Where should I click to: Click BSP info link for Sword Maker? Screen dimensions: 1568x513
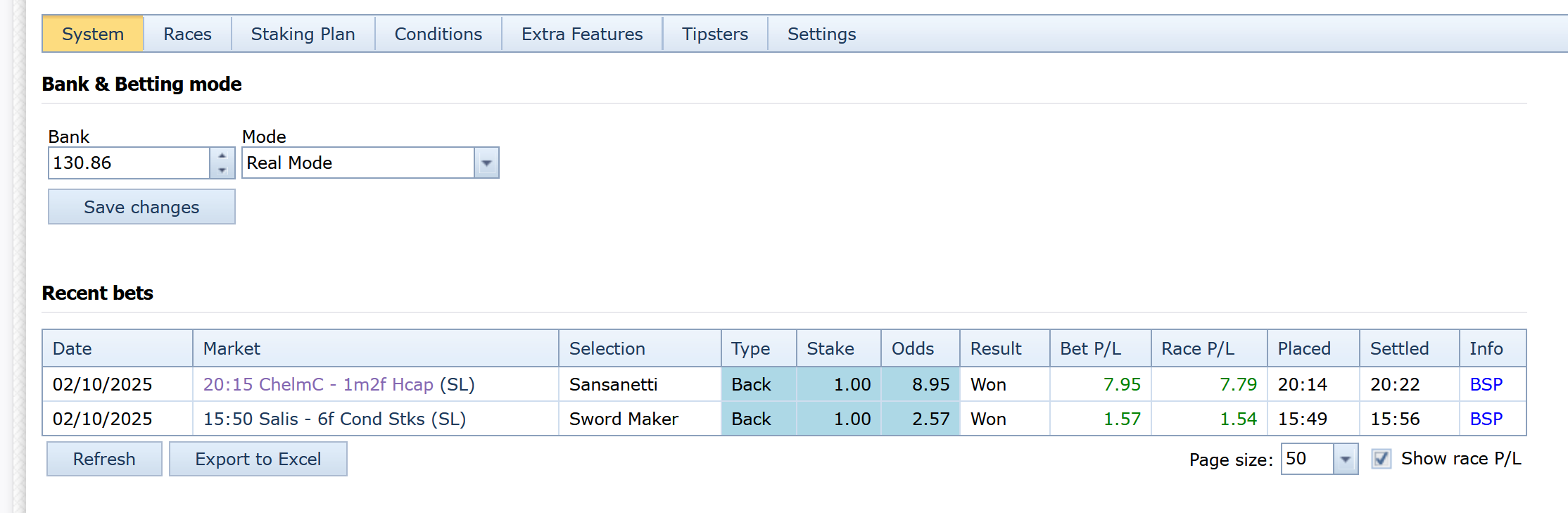click(1486, 419)
